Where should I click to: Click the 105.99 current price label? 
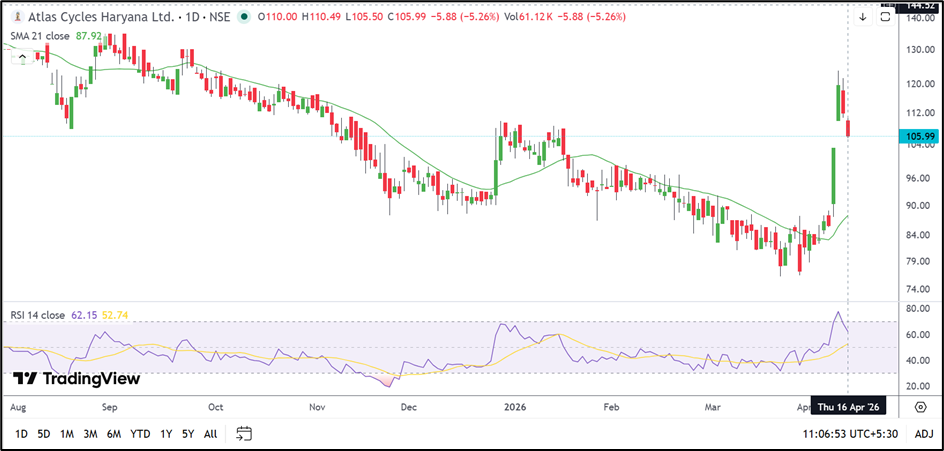[918, 136]
